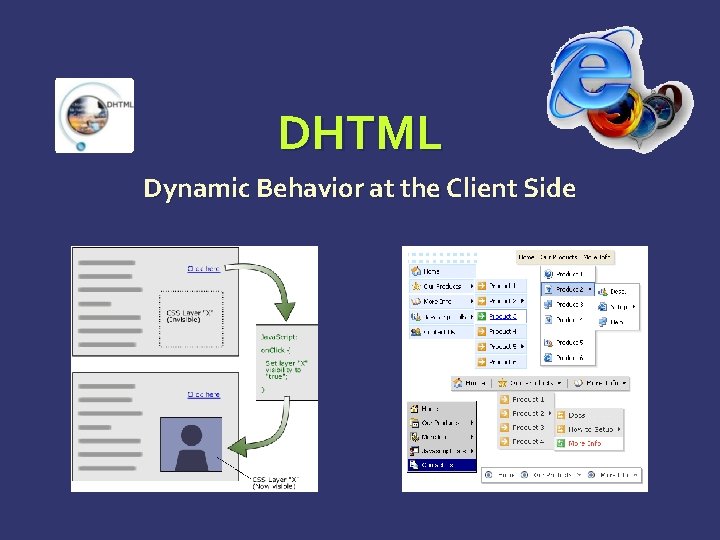Viewport: 720px width, 540px height.
Task: Select the navy highlighted row in dark gray menu
Action: 442,465
